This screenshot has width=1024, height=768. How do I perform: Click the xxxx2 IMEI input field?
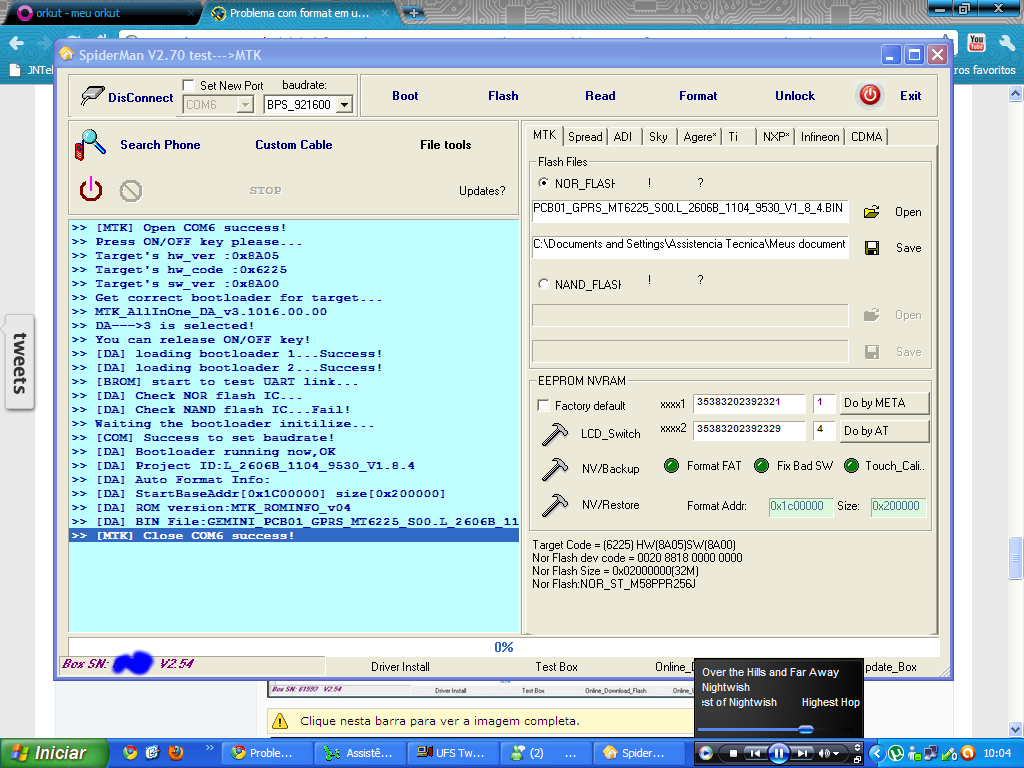point(748,430)
